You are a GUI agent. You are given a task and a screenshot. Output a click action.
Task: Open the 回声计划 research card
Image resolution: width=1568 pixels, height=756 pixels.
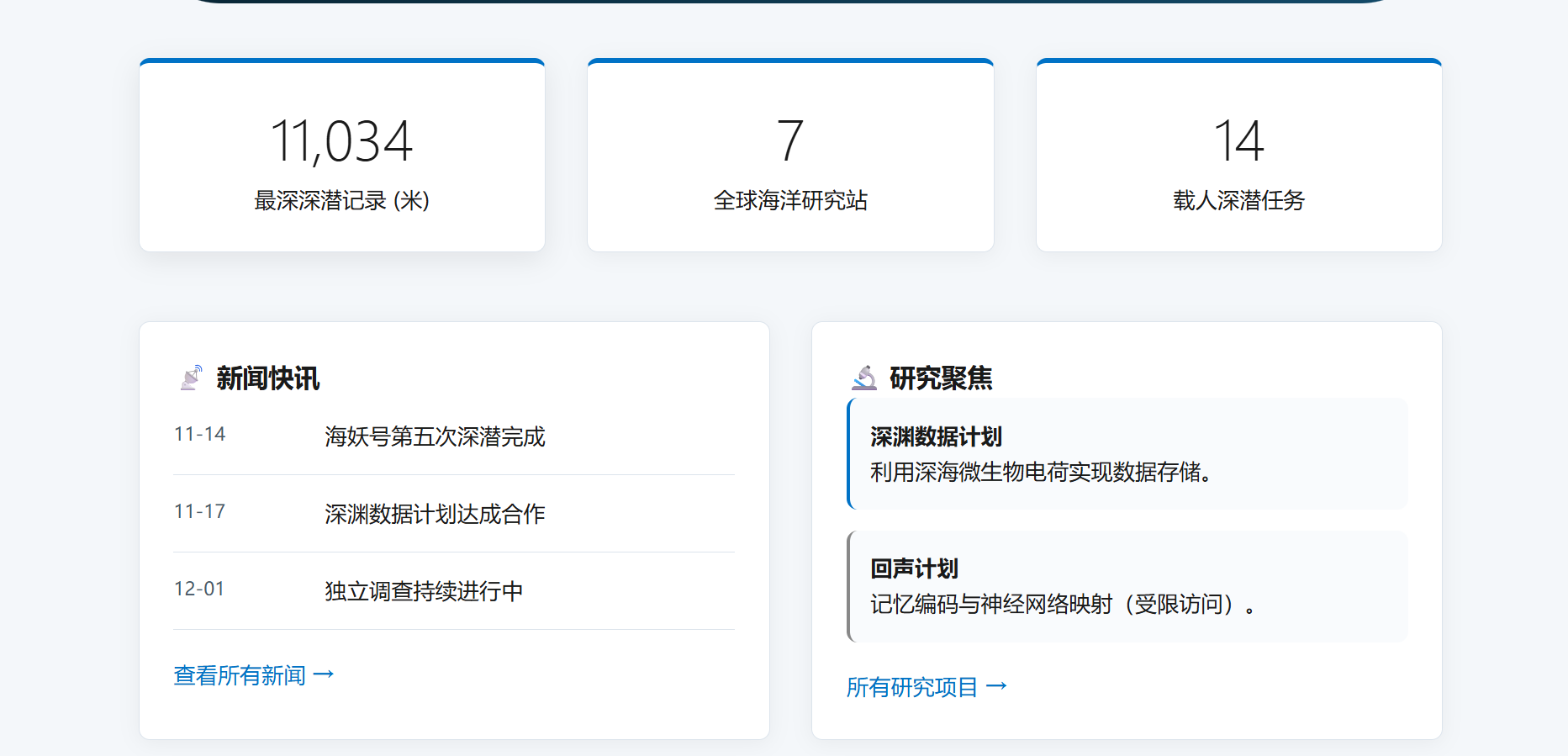(x=1127, y=586)
